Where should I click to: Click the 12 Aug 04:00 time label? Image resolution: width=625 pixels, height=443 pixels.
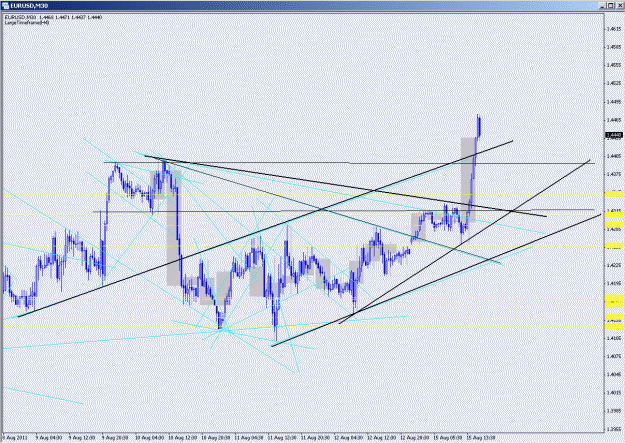348,437
